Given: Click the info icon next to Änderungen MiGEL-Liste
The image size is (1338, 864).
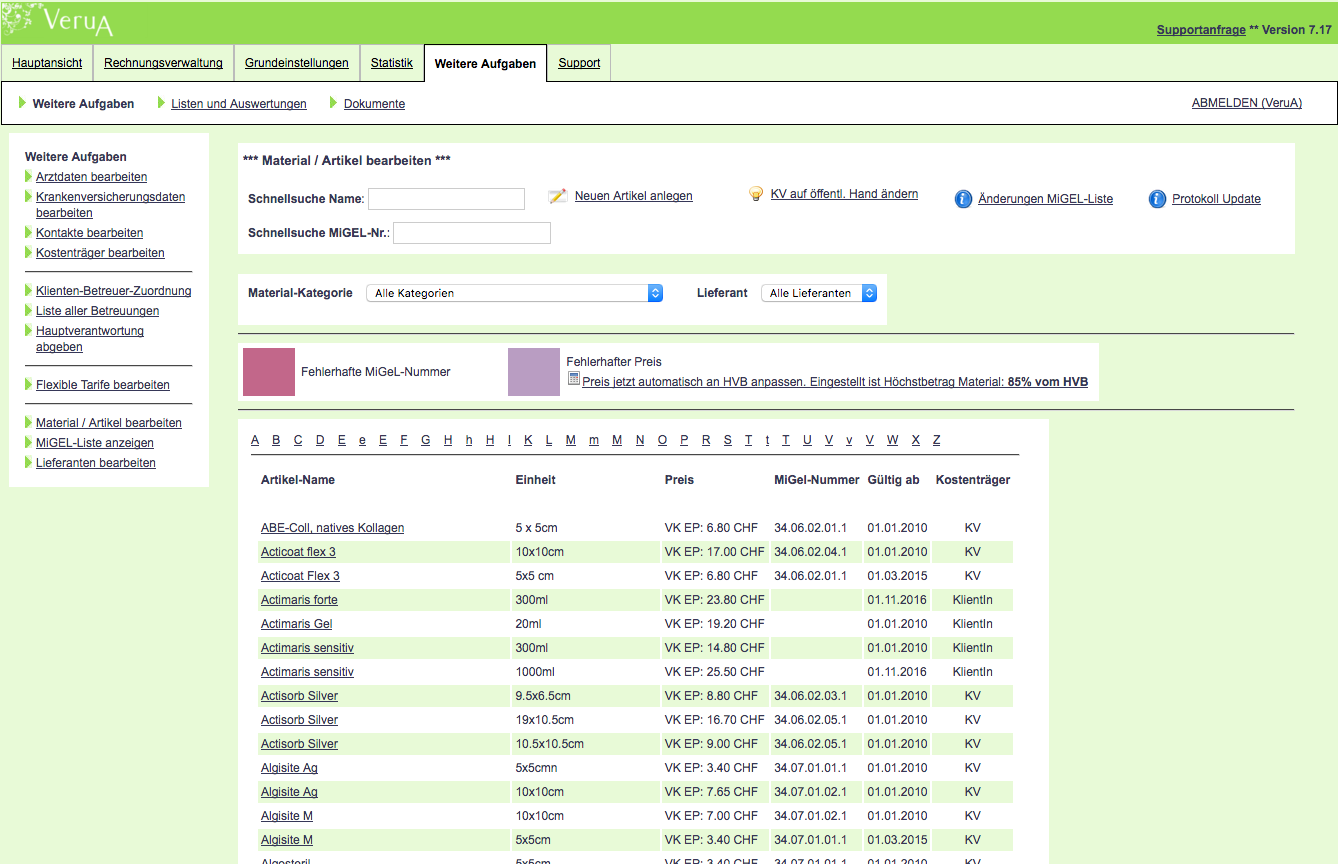Looking at the screenshot, I should click(963, 199).
